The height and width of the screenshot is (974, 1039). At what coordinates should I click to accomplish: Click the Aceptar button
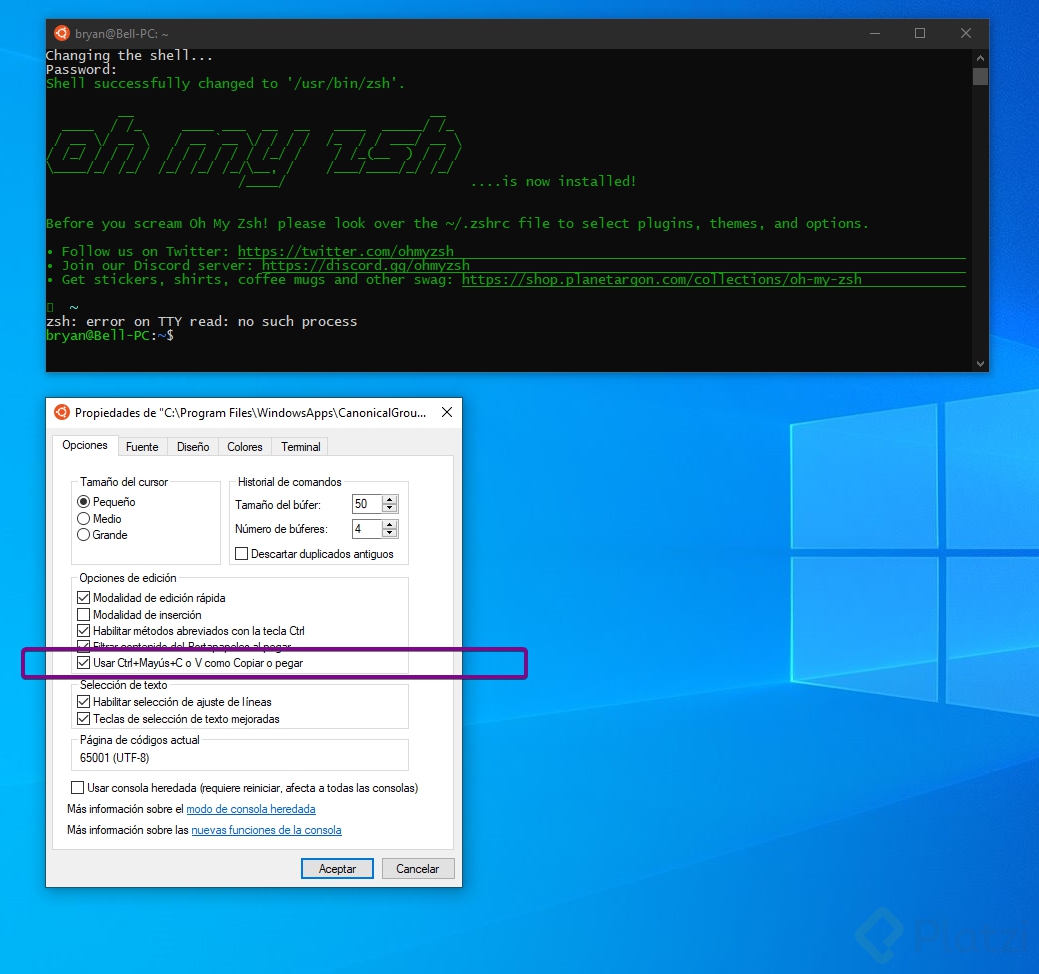click(337, 869)
